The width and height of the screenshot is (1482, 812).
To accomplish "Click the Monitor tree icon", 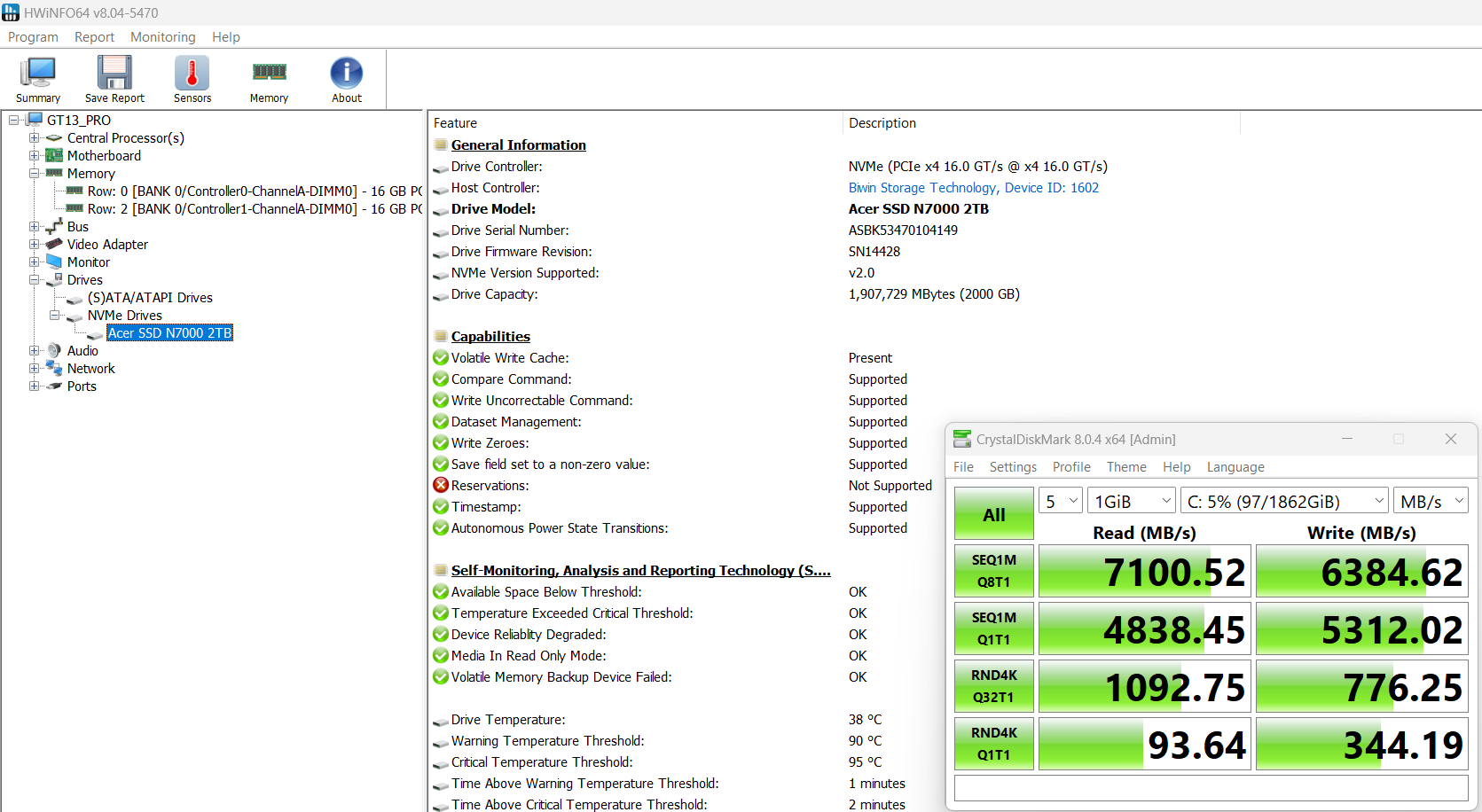I will tap(54, 262).
